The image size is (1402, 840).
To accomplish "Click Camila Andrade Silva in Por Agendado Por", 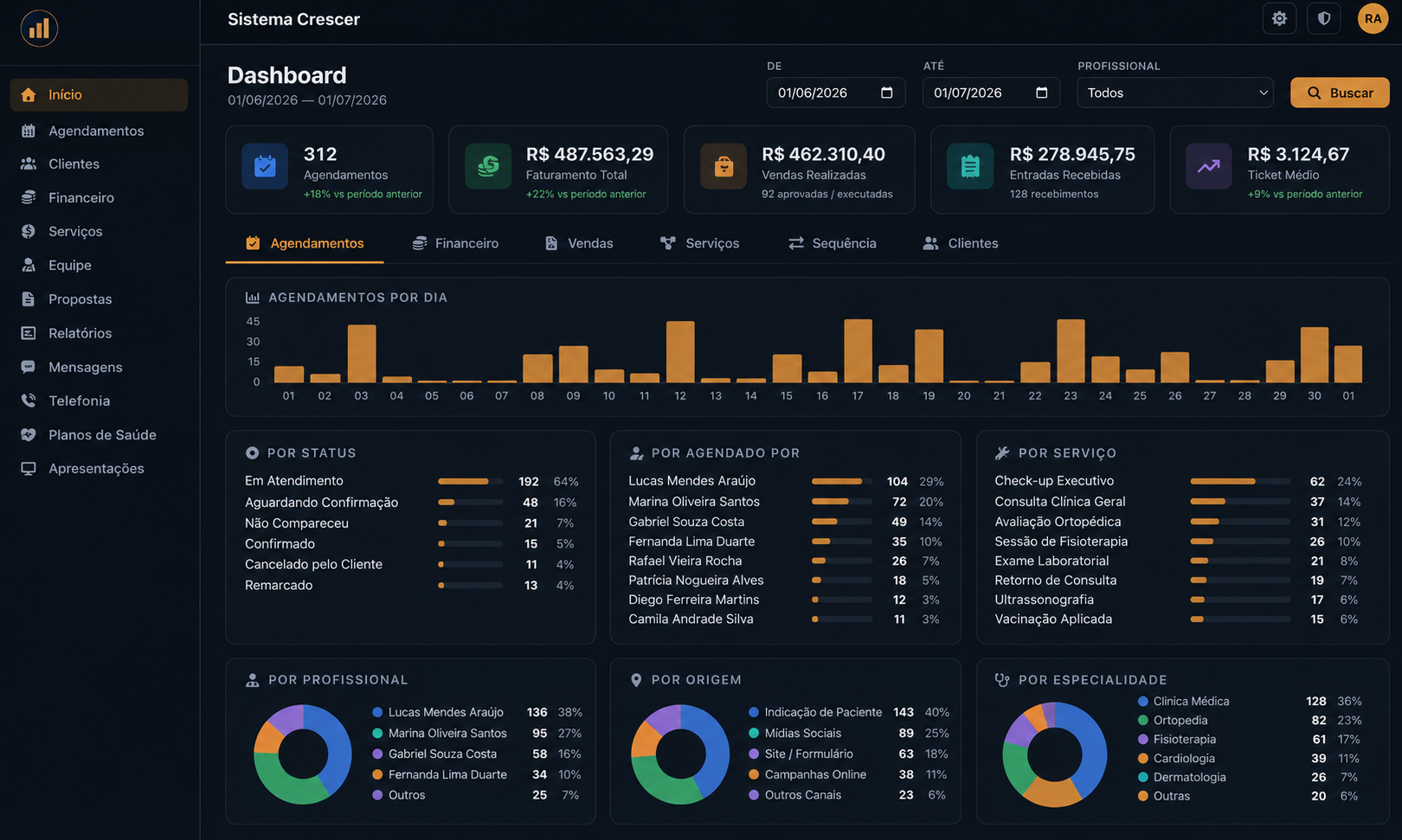I will tap(691, 619).
